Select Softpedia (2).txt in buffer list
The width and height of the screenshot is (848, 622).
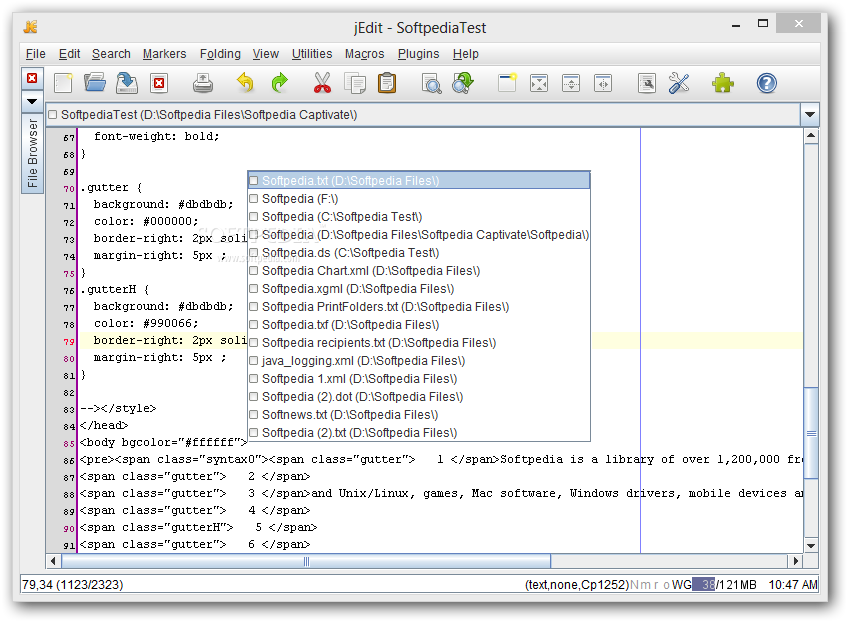click(x=419, y=432)
